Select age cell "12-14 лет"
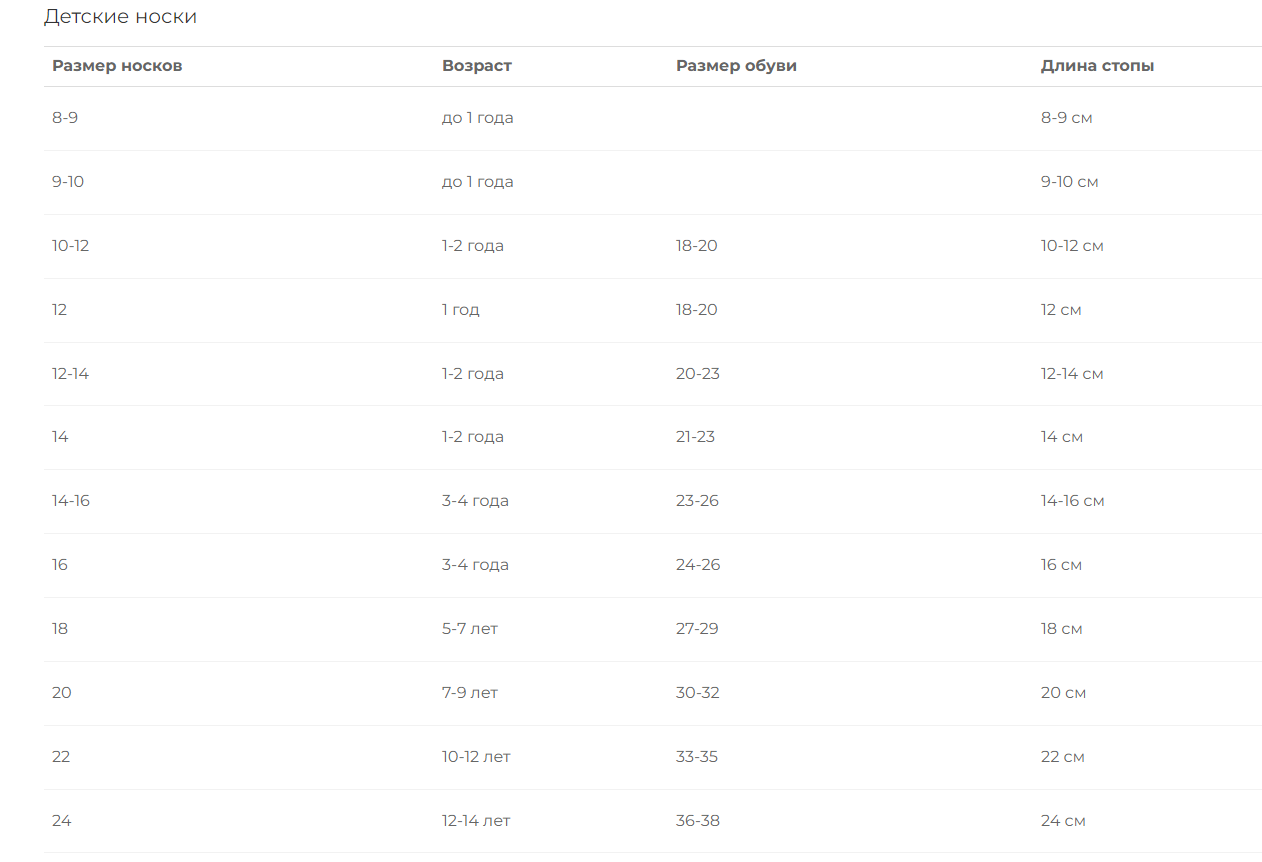 coord(476,821)
